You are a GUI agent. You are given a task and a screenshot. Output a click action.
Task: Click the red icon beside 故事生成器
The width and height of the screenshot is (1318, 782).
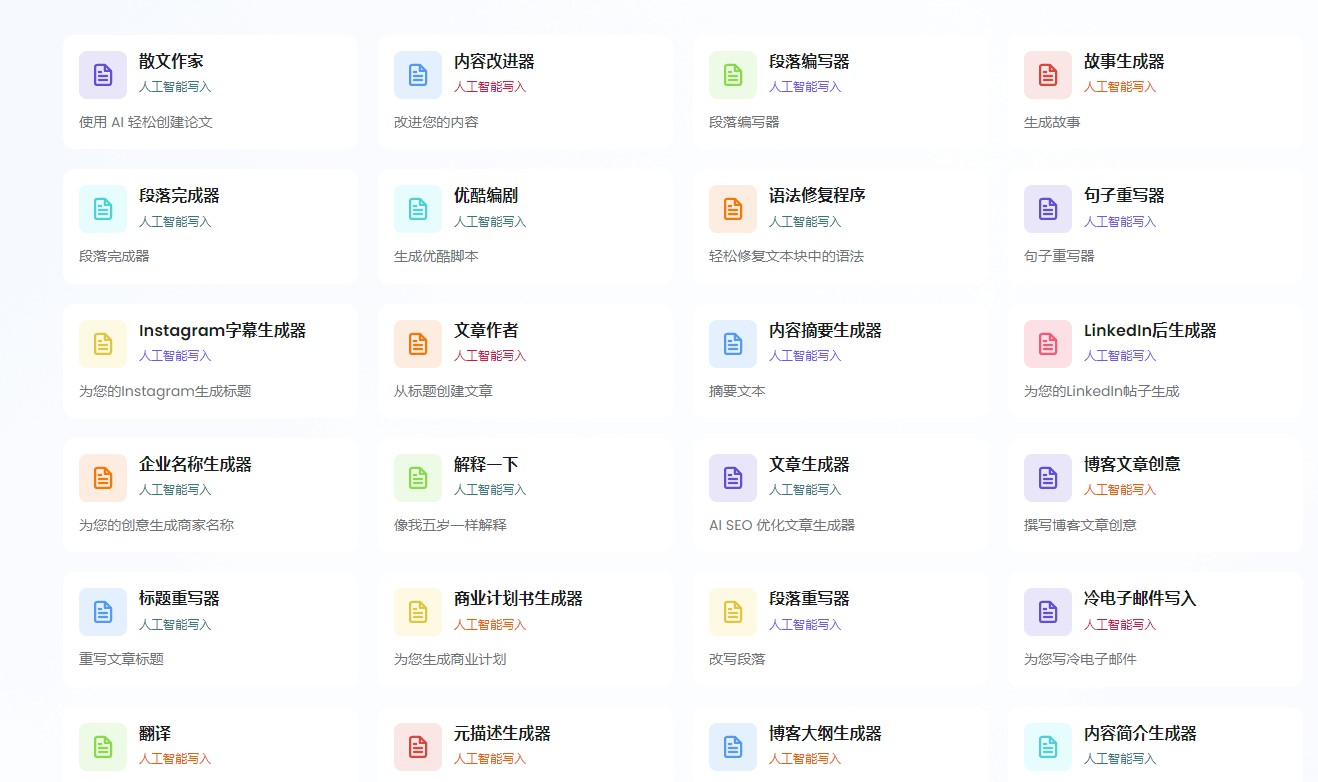pos(1048,75)
